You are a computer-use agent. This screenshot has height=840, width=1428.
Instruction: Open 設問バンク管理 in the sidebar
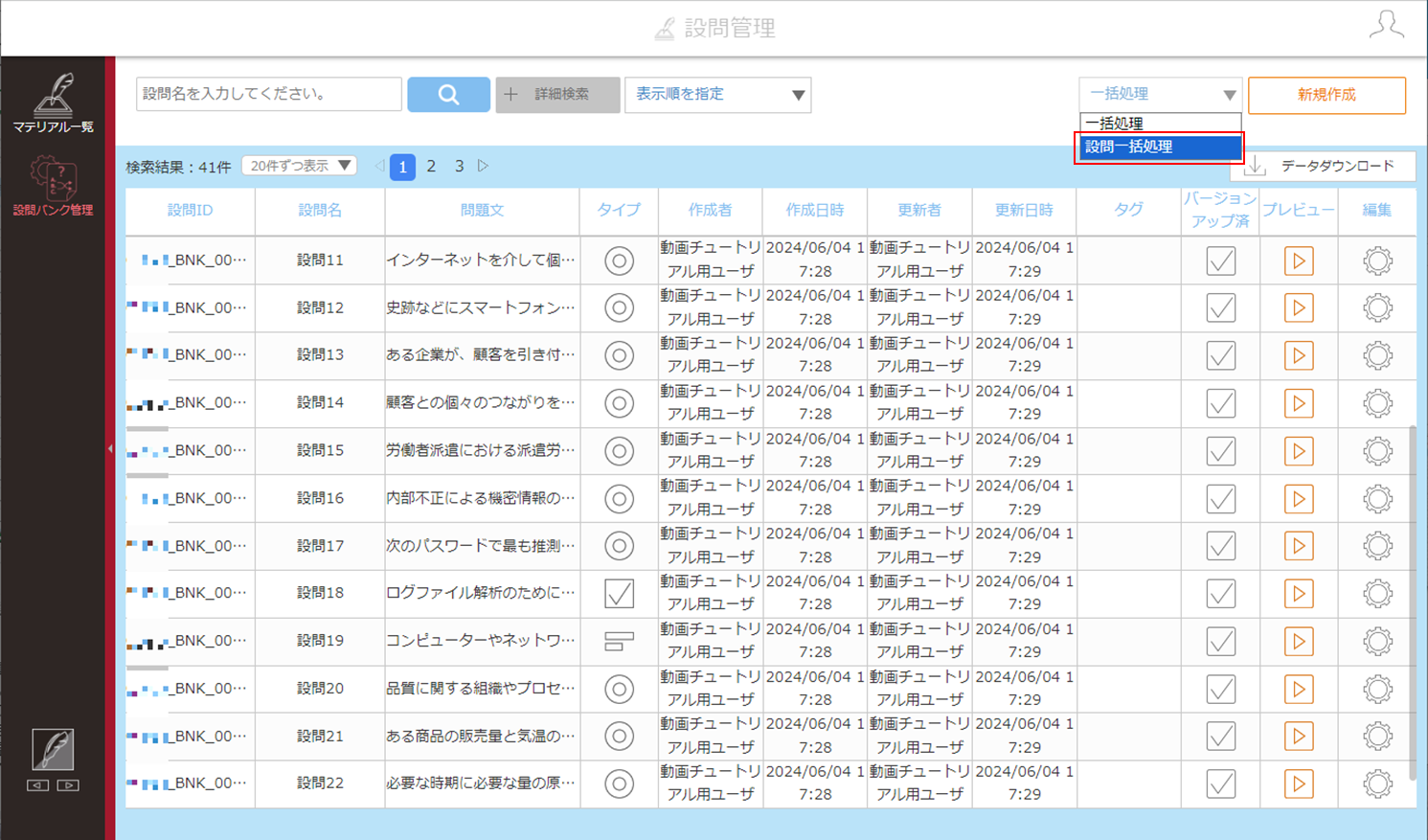click(53, 186)
